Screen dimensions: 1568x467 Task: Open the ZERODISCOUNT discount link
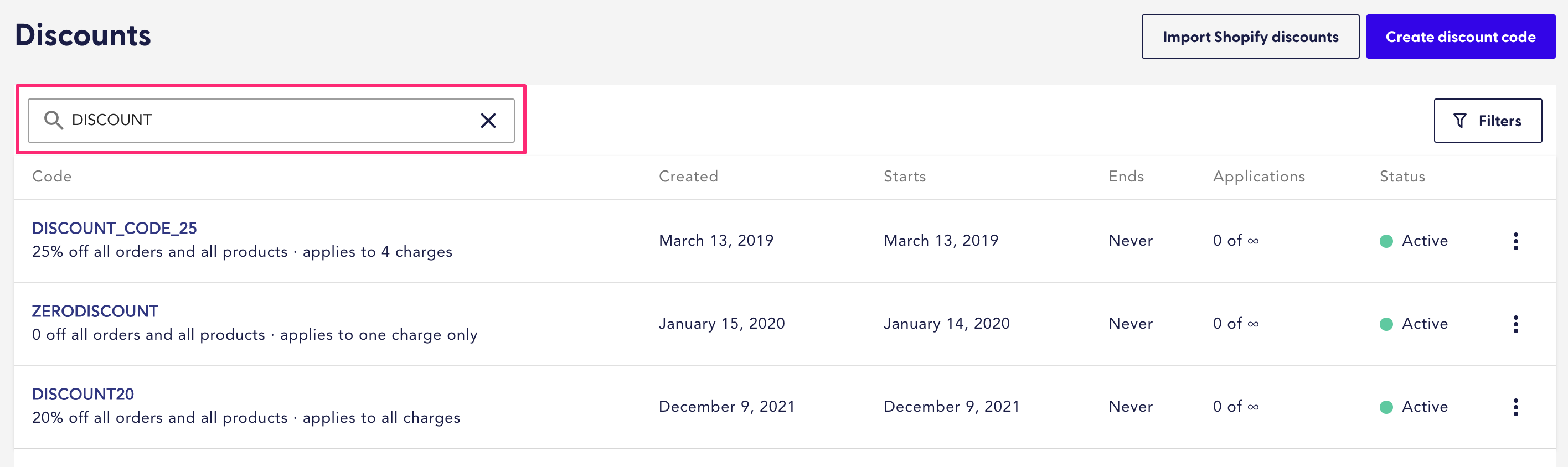tap(95, 312)
